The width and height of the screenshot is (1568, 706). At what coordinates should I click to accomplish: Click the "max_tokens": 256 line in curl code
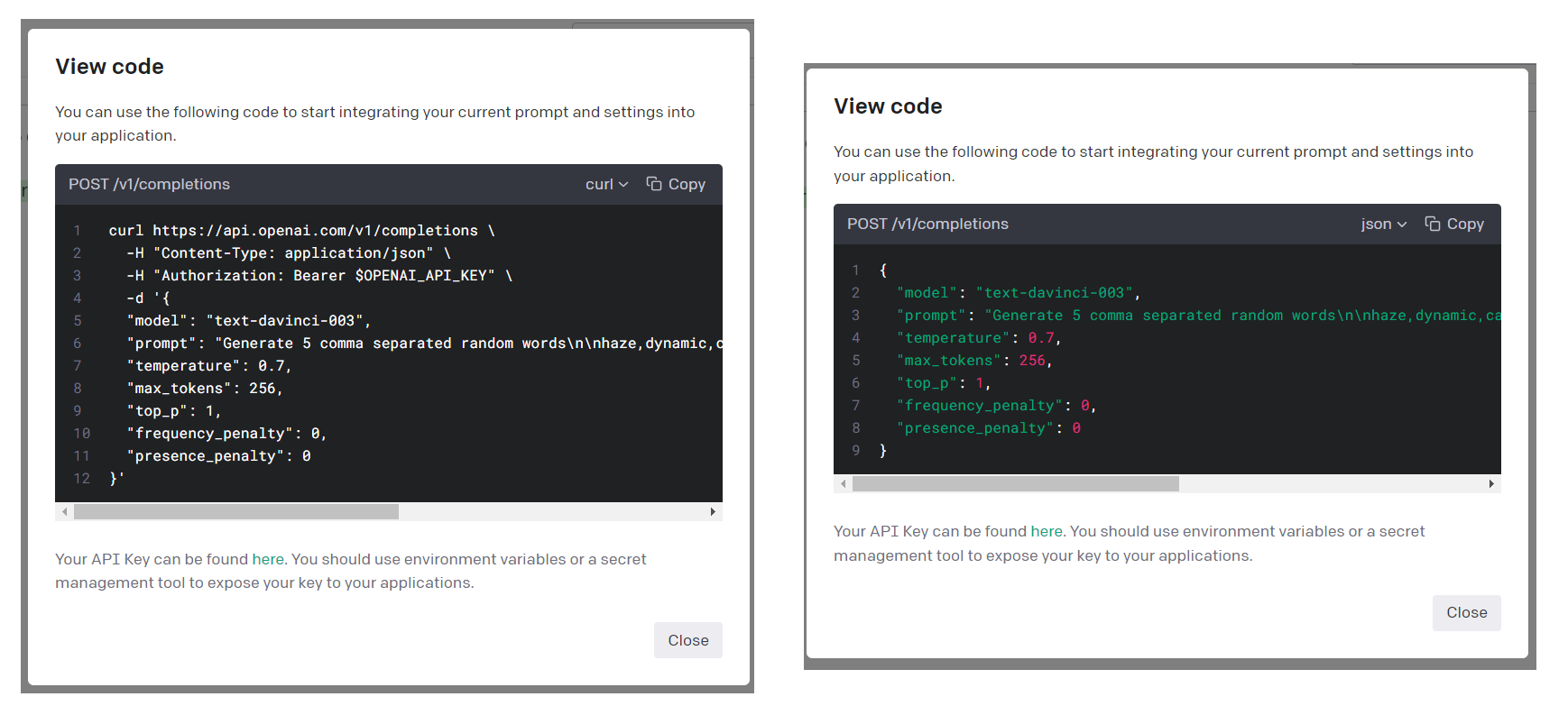click(205, 389)
